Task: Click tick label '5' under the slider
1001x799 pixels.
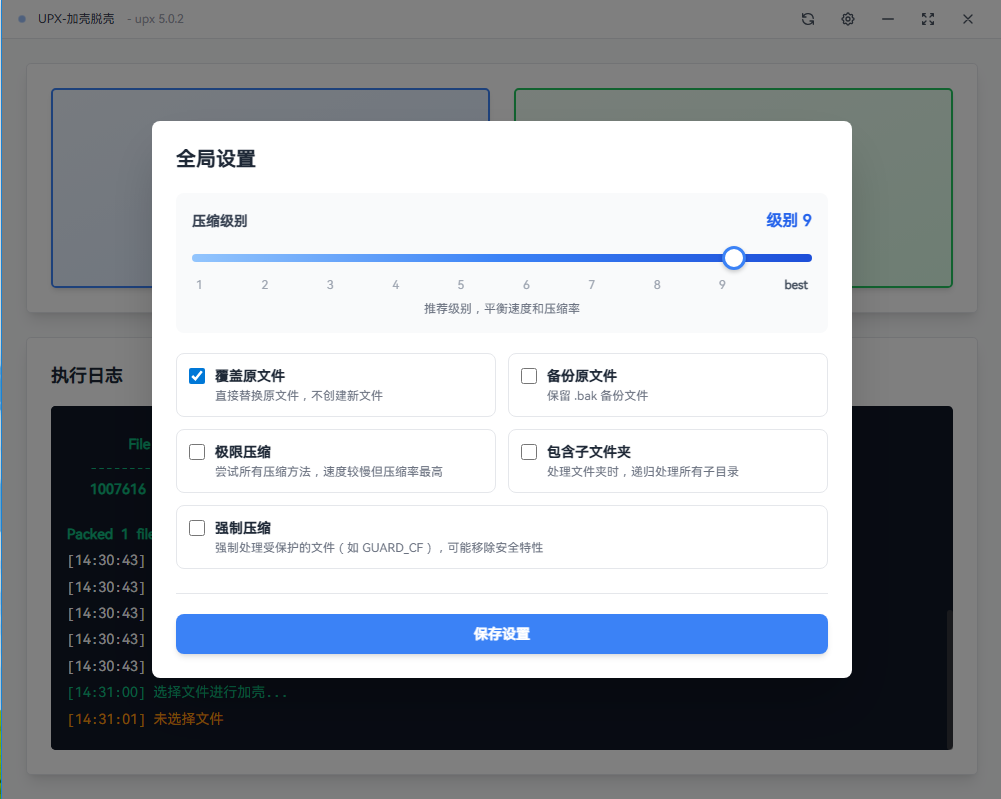Action: click(x=460, y=284)
